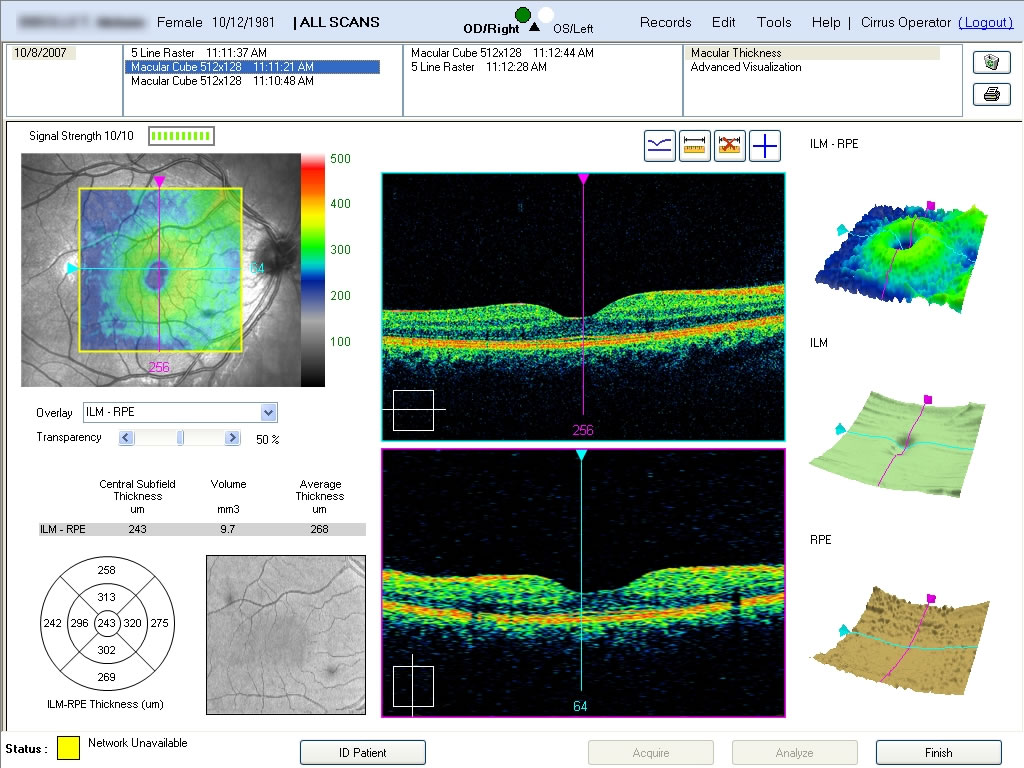
Task: Select the OD/Right eye indicator
Action: [x=522, y=15]
